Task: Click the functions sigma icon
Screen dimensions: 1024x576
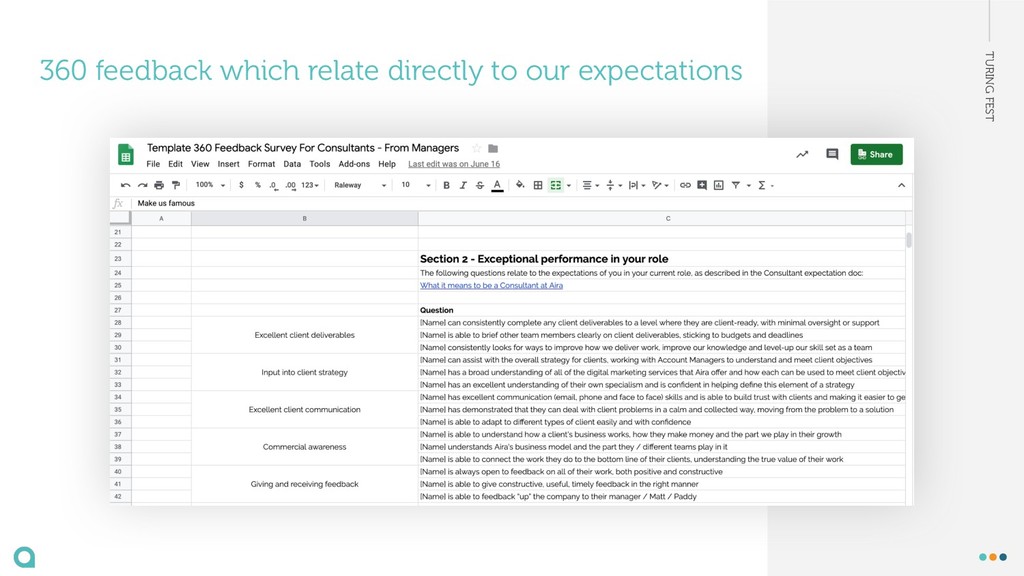Action: click(x=761, y=185)
